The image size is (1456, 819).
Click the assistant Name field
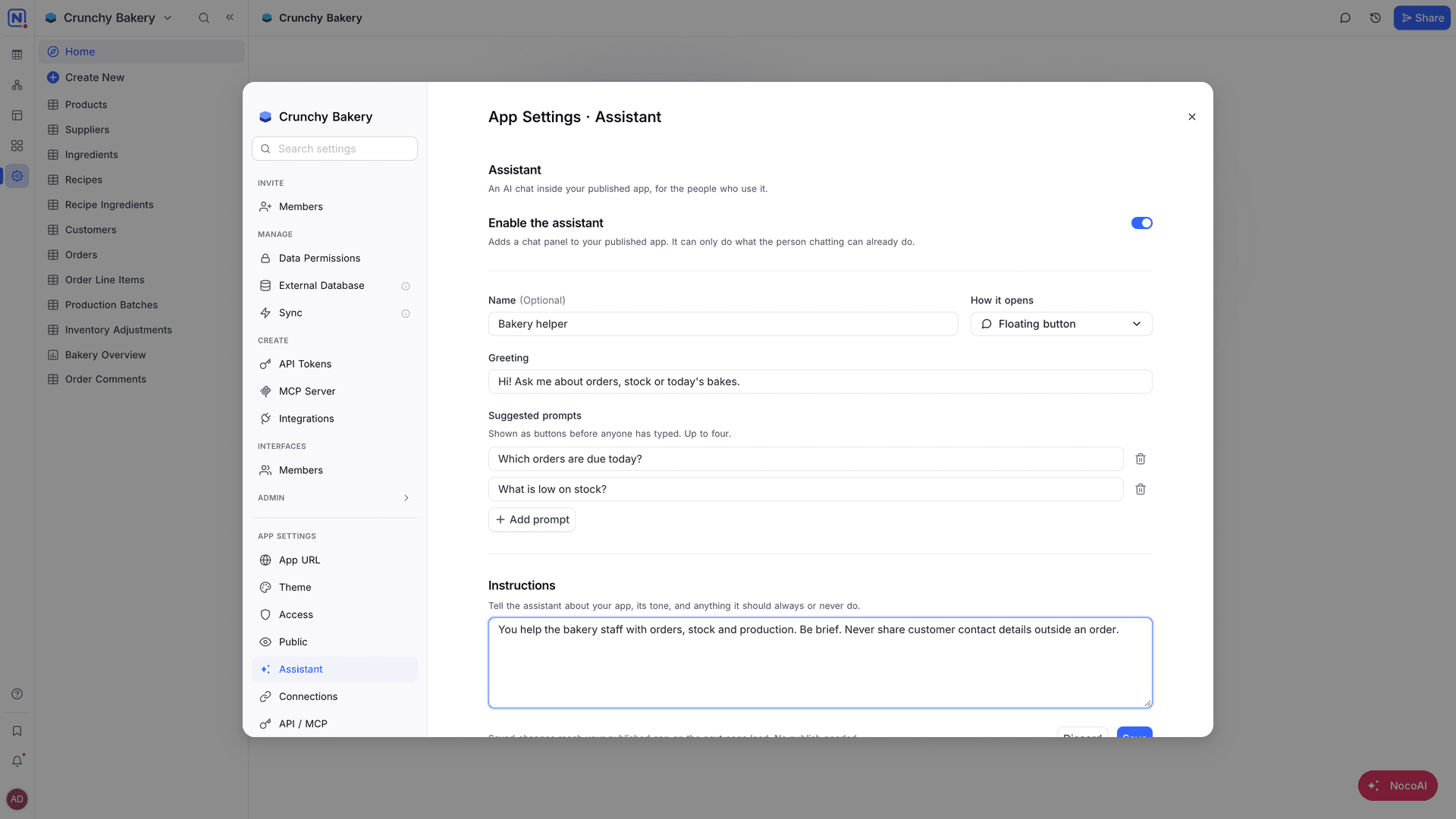(723, 324)
